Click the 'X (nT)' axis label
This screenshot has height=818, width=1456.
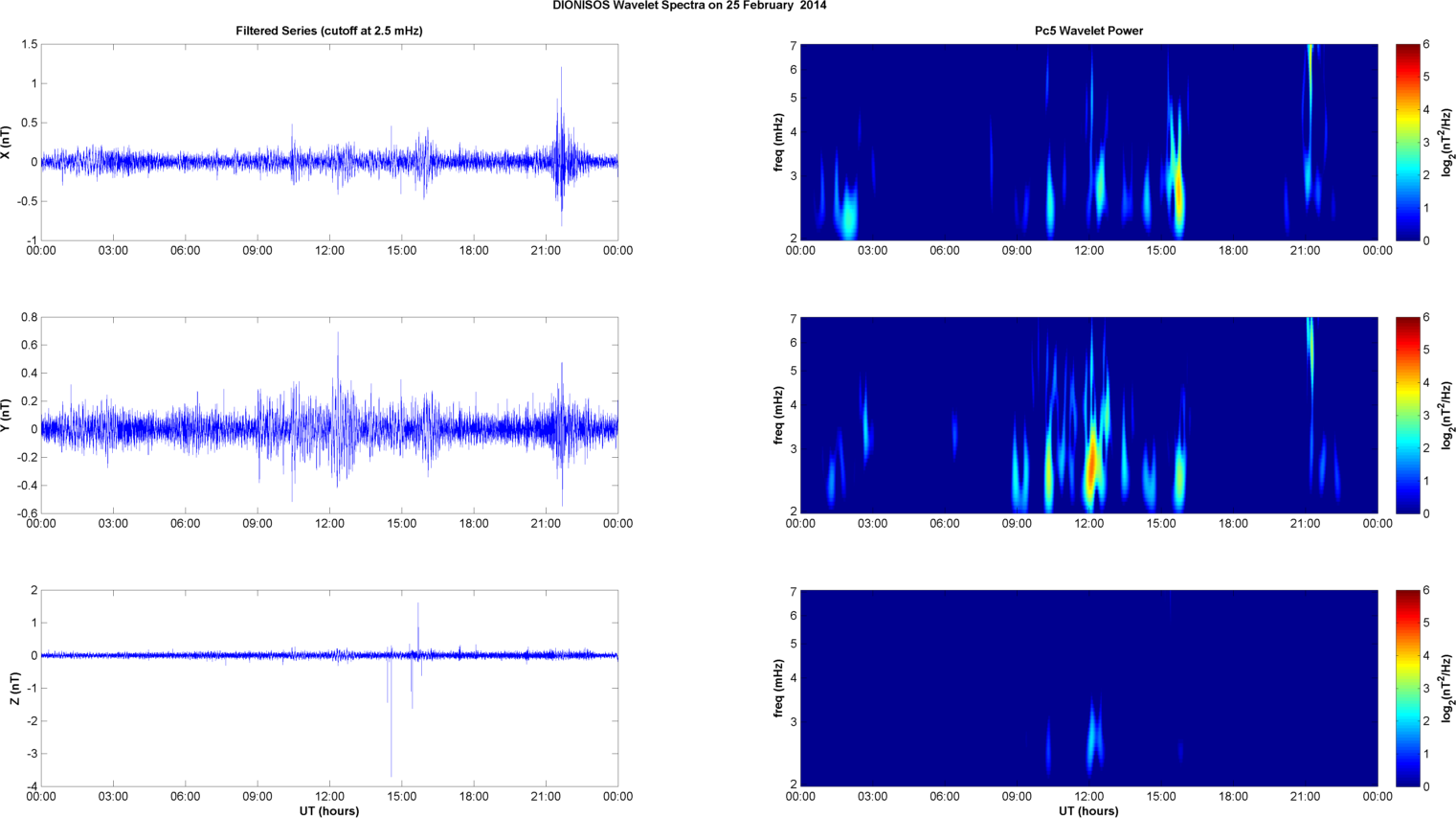[x=7, y=143]
